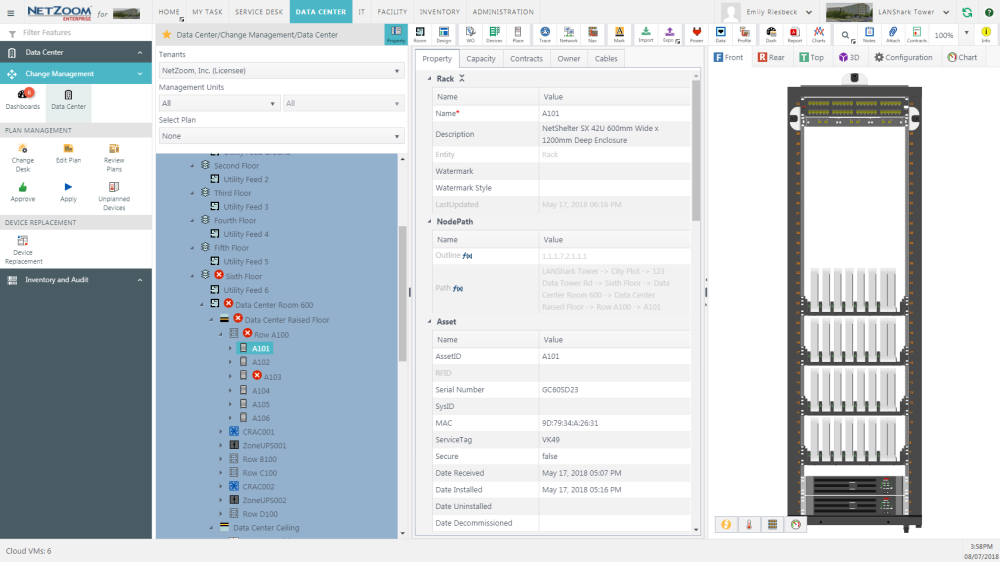Screen dimensions: 1000x562
Task: Click the Filter Features input field
Action: [80, 33]
